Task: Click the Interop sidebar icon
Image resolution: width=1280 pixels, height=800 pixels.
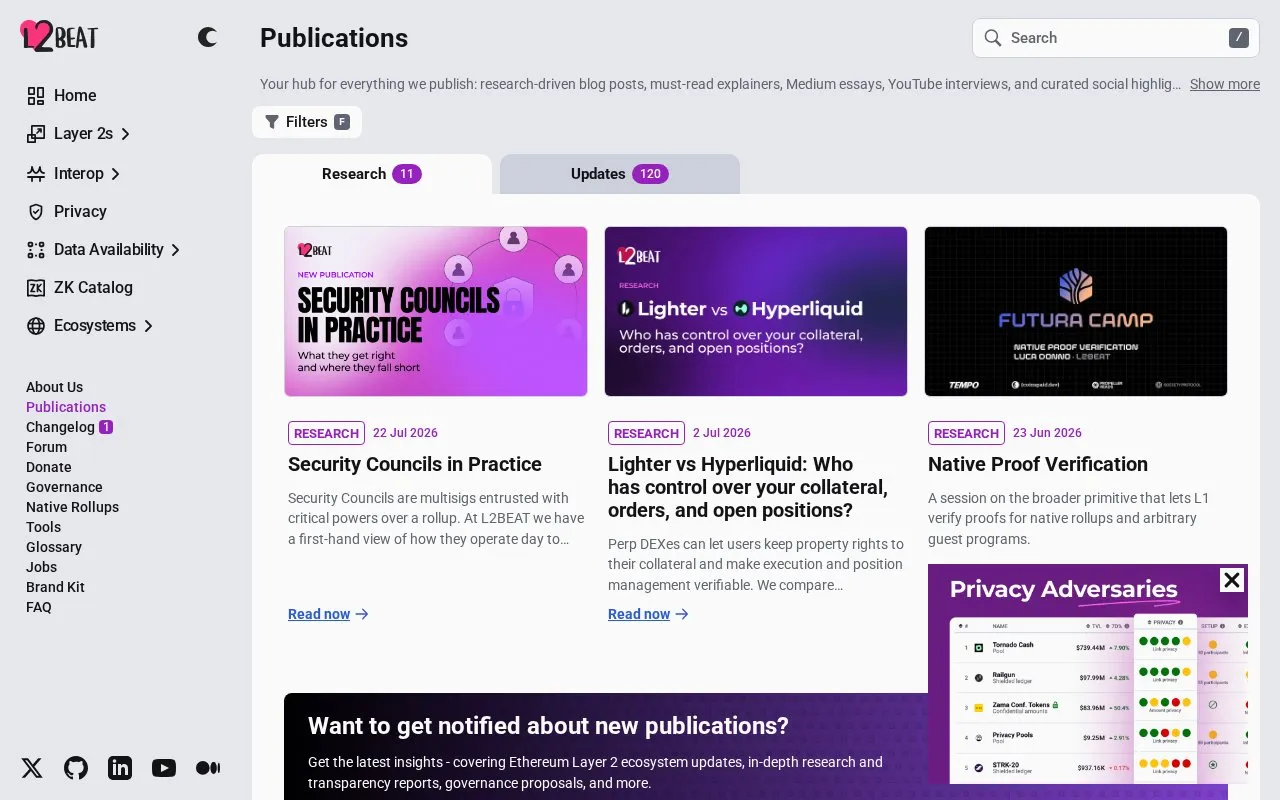Action: pos(36,174)
